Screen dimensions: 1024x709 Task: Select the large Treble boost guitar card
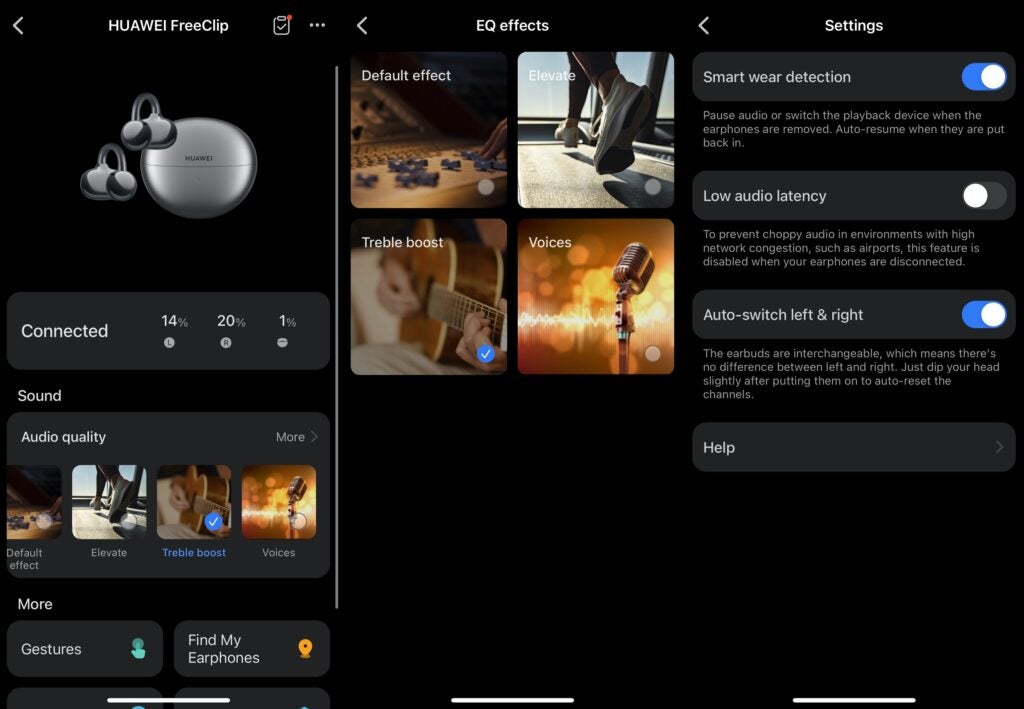pyautogui.click(x=429, y=297)
